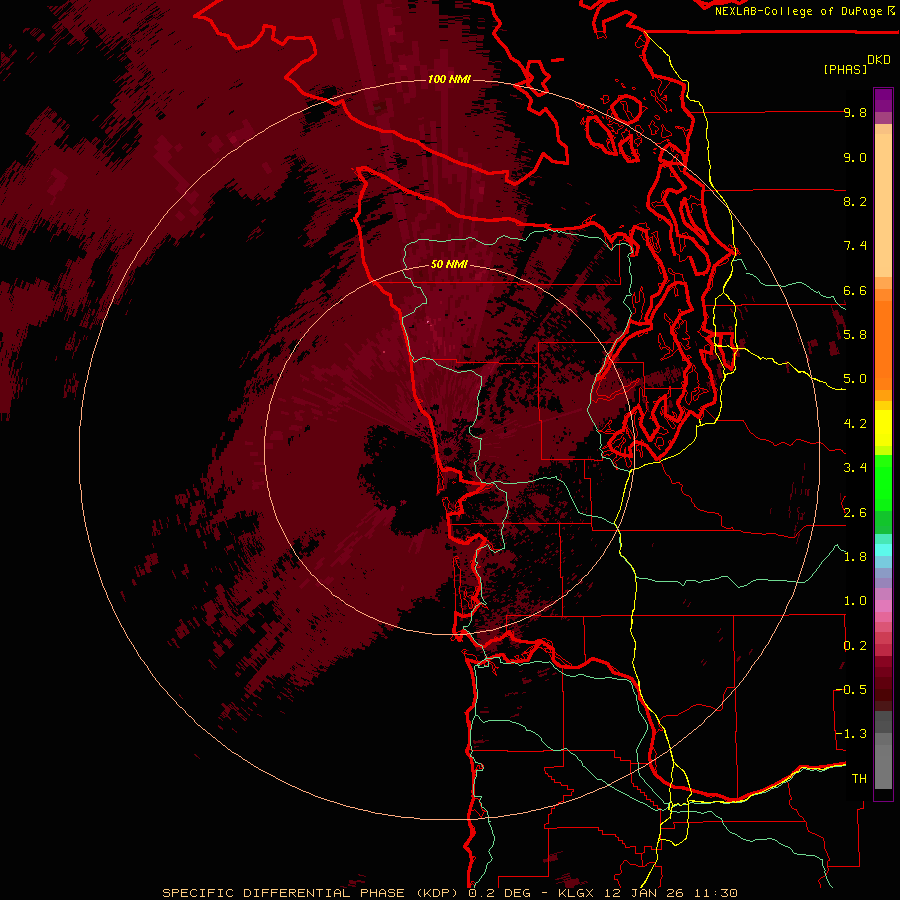Click the (KDP) abbreviation in the caption

click(437, 893)
